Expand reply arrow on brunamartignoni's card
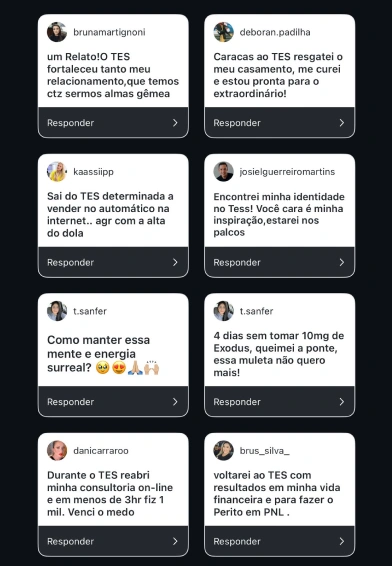This screenshot has height=566, width=392. (x=175, y=123)
